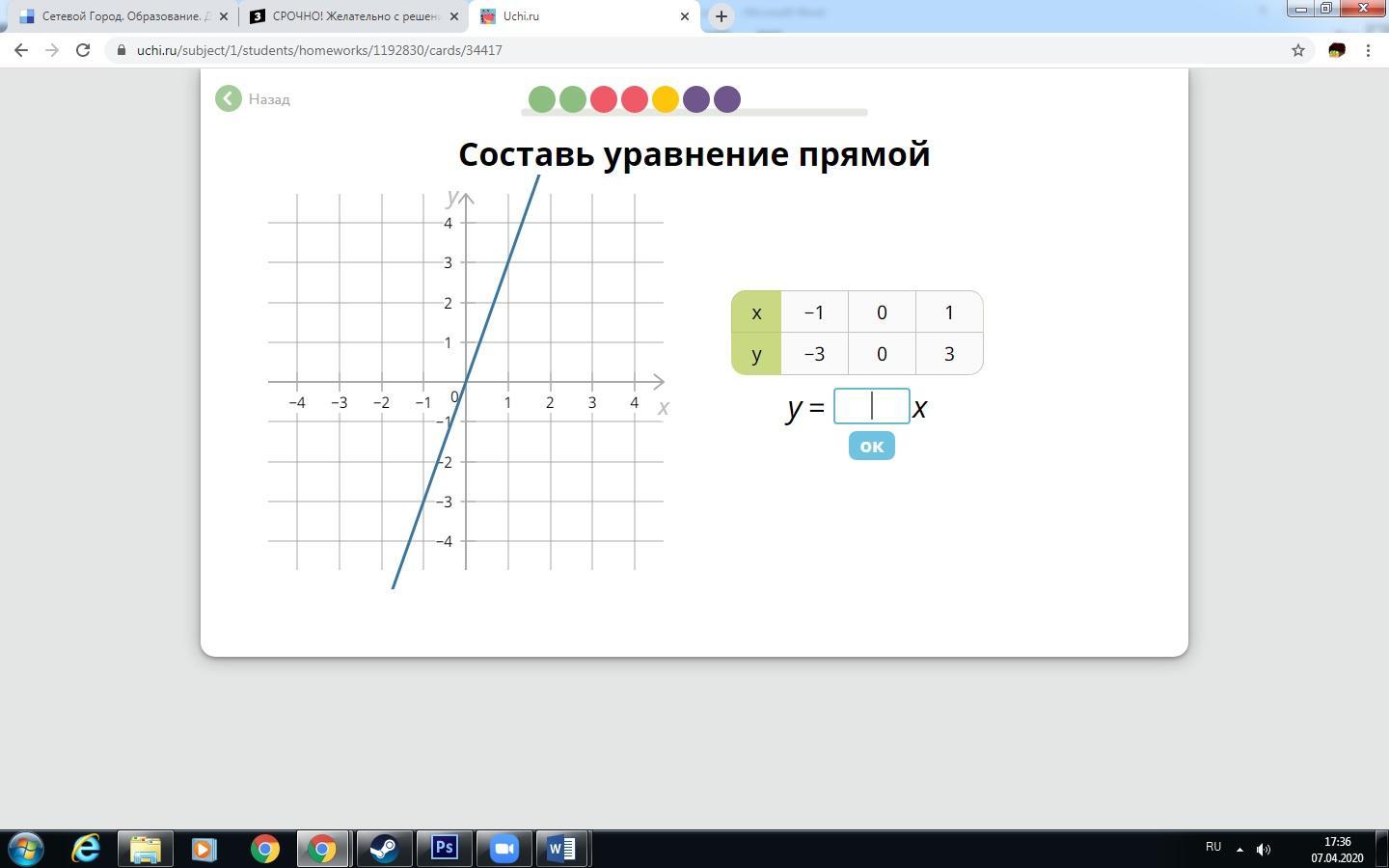Open Photoshop from the taskbar

(444, 849)
